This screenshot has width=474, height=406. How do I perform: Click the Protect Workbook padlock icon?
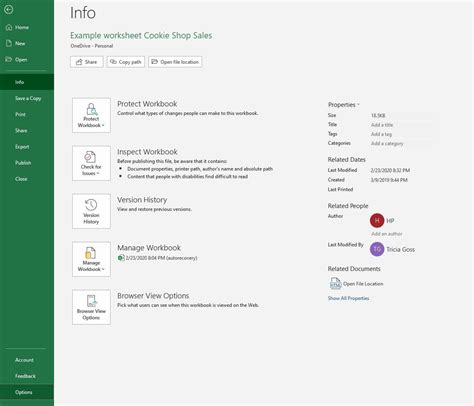(91, 109)
